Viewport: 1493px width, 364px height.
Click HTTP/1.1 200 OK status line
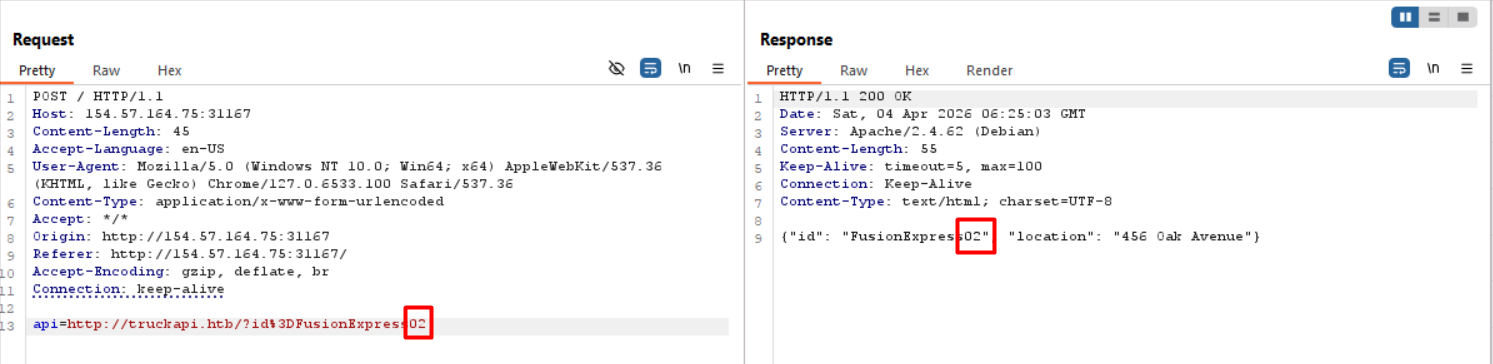846,96
